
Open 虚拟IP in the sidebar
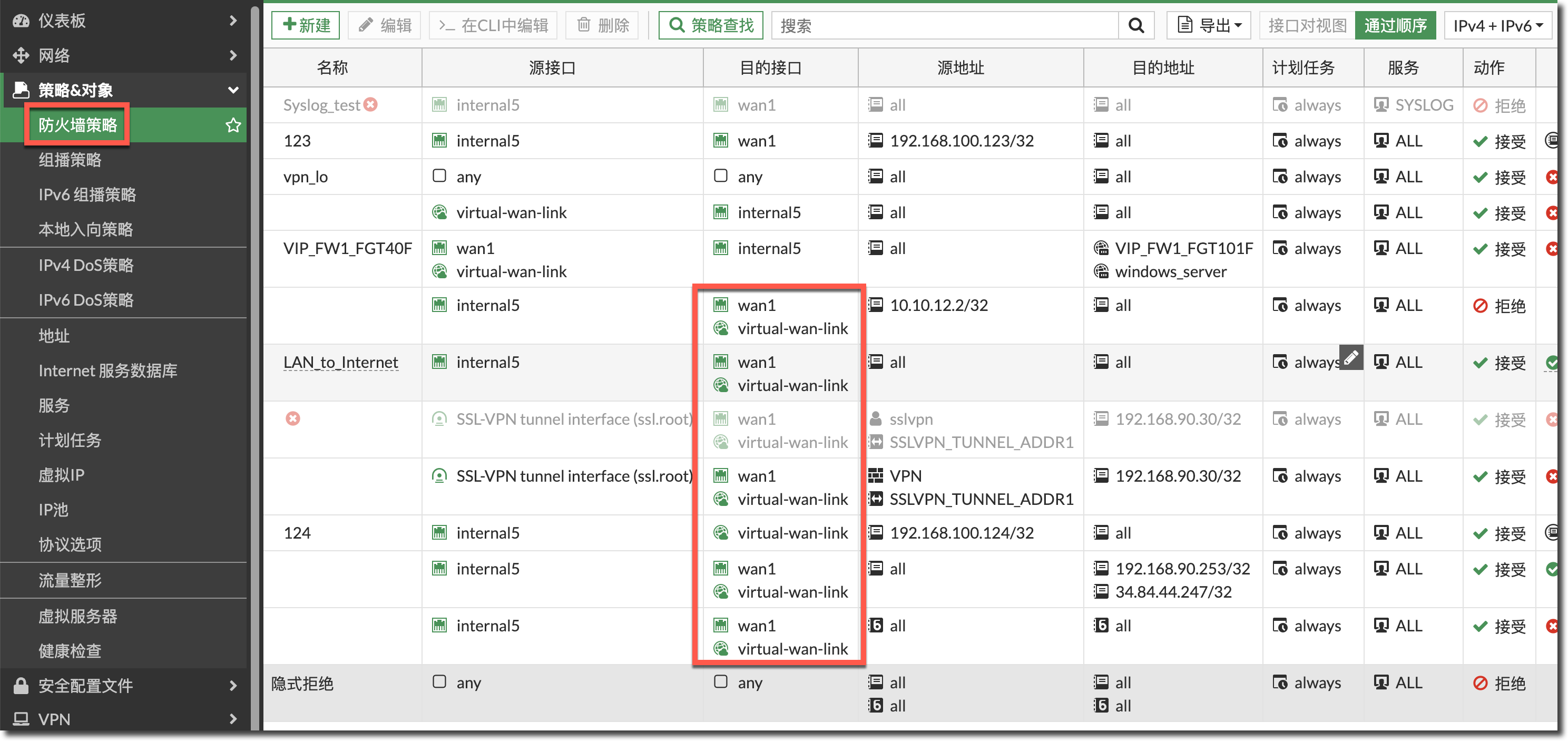62,475
